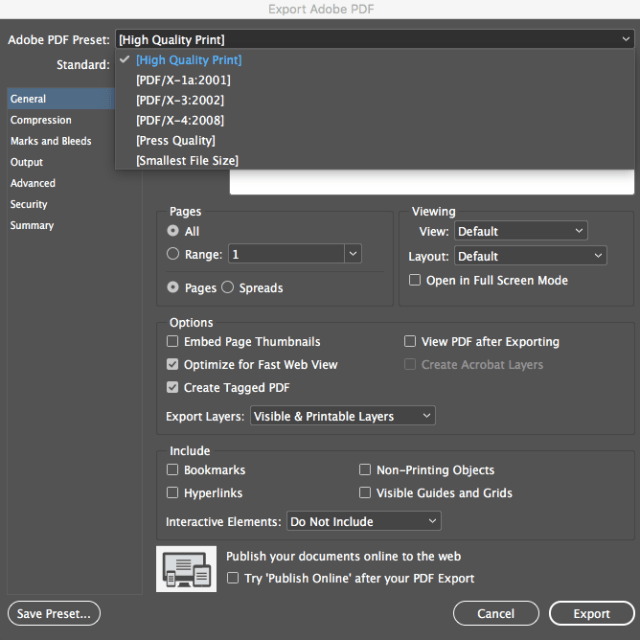Expand the Export Layers dropdown

[342, 416]
